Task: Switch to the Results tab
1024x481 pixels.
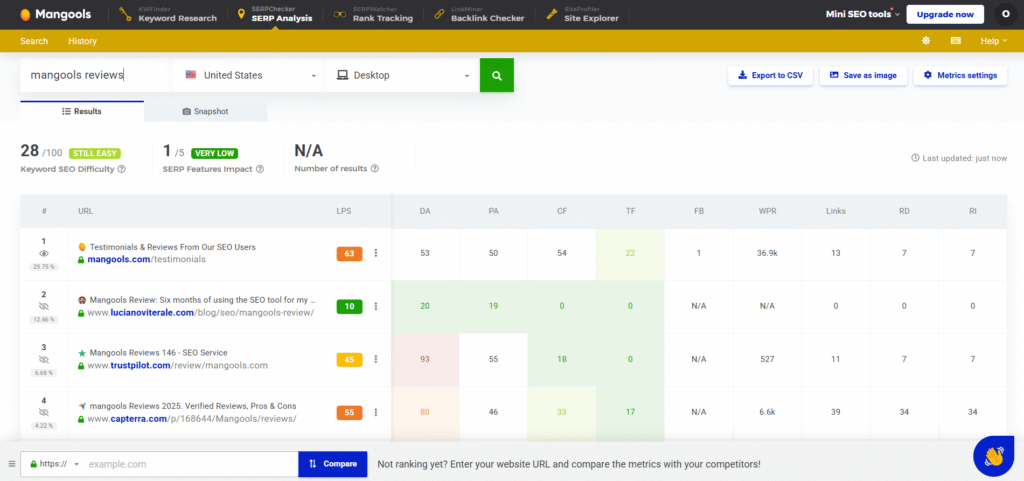Action: click(82, 112)
